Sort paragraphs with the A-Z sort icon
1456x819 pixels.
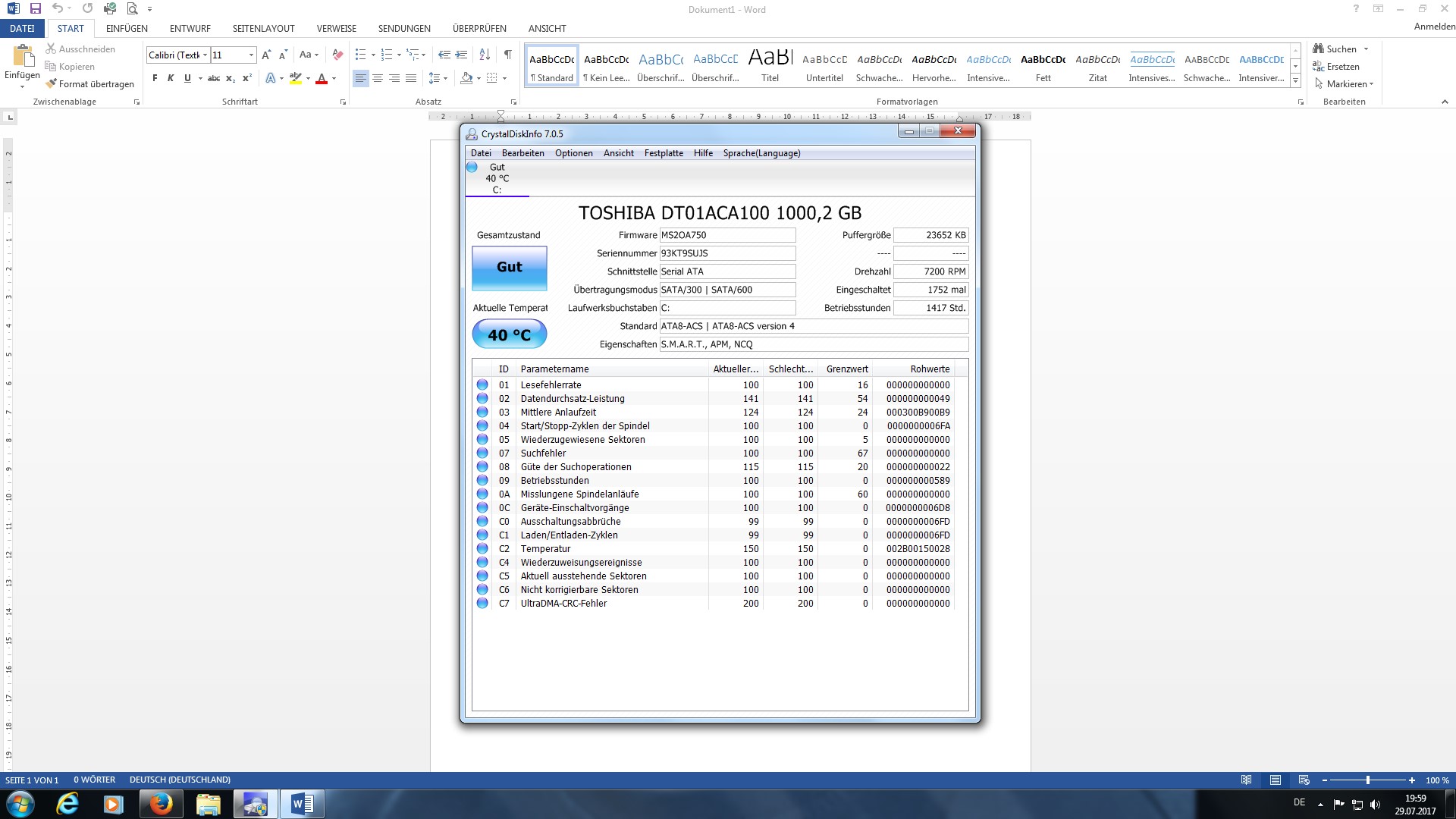[x=485, y=55]
